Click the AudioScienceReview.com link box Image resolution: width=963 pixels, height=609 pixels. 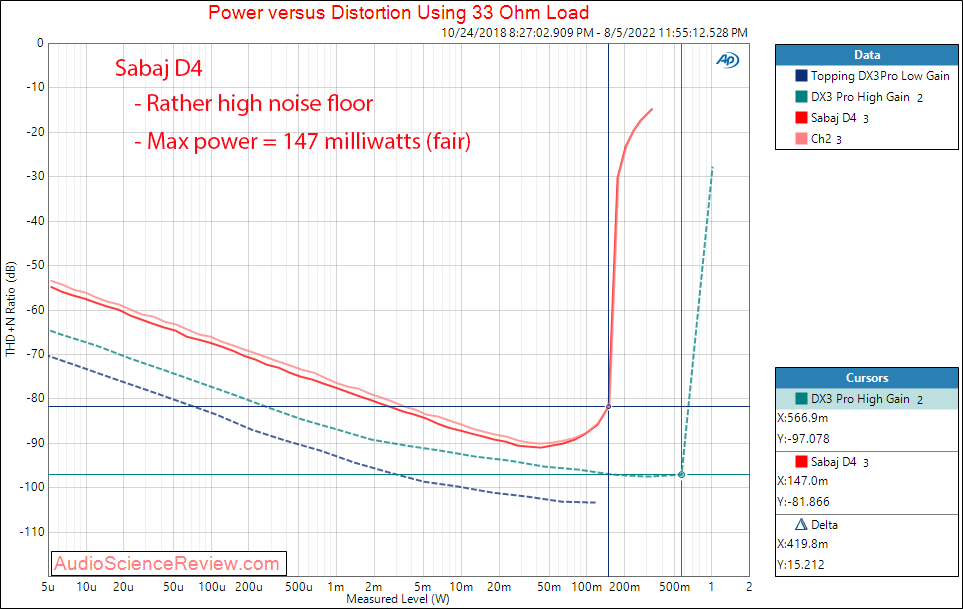[x=168, y=563]
